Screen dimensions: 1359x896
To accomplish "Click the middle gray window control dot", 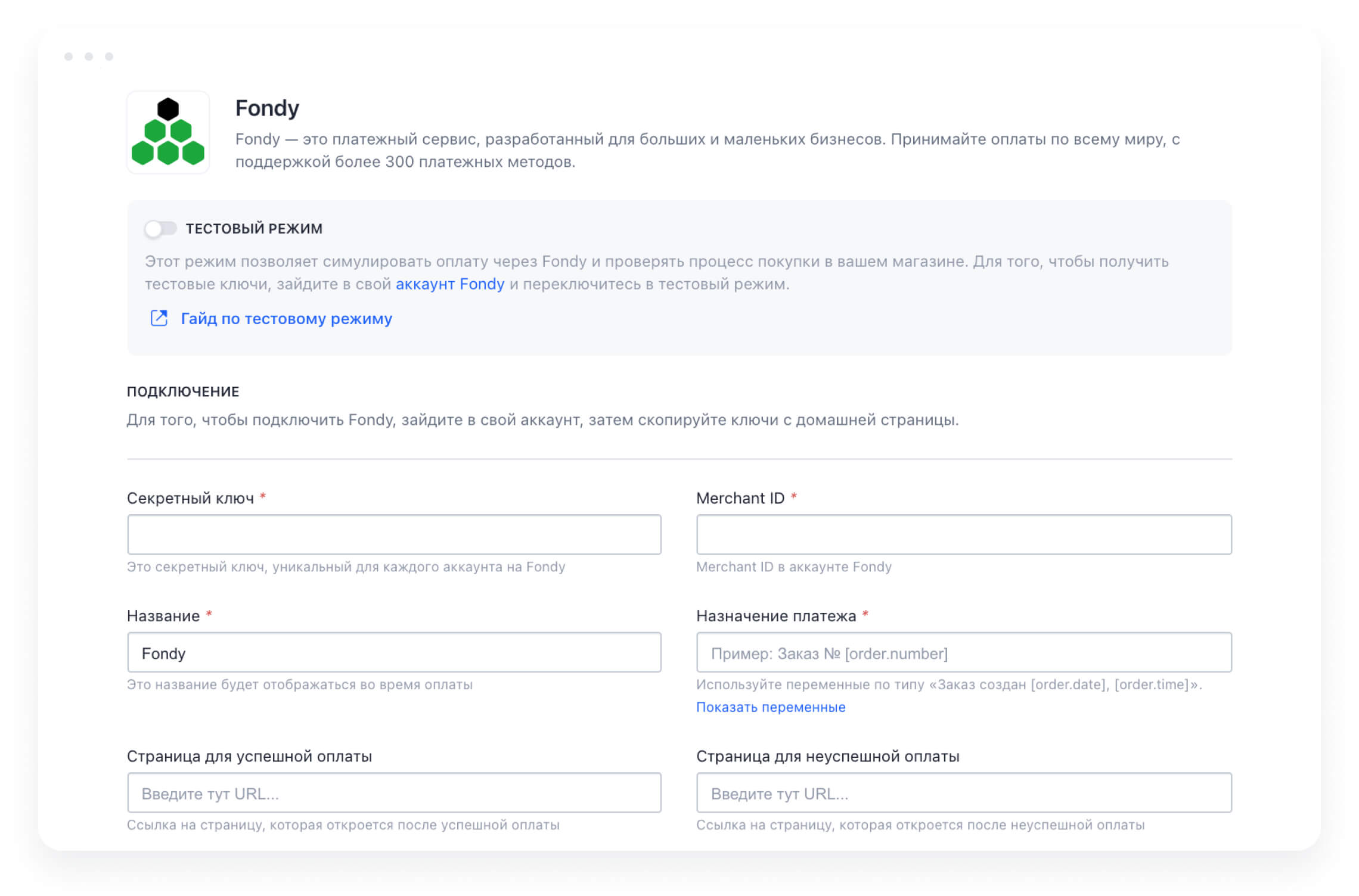I will pos(89,57).
